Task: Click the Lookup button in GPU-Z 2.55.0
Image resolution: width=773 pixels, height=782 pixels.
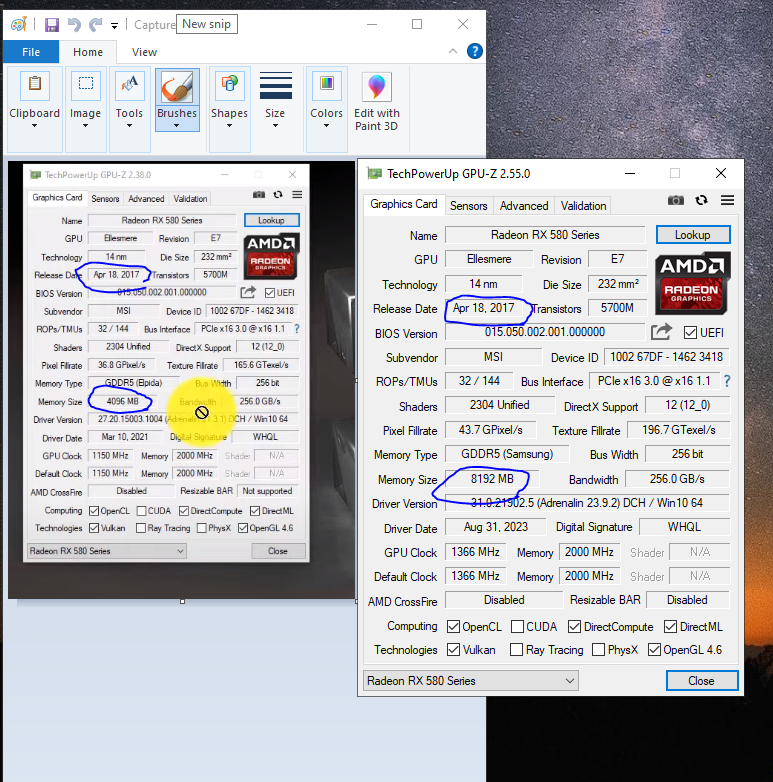Action: pyautogui.click(x=693, y=235)
